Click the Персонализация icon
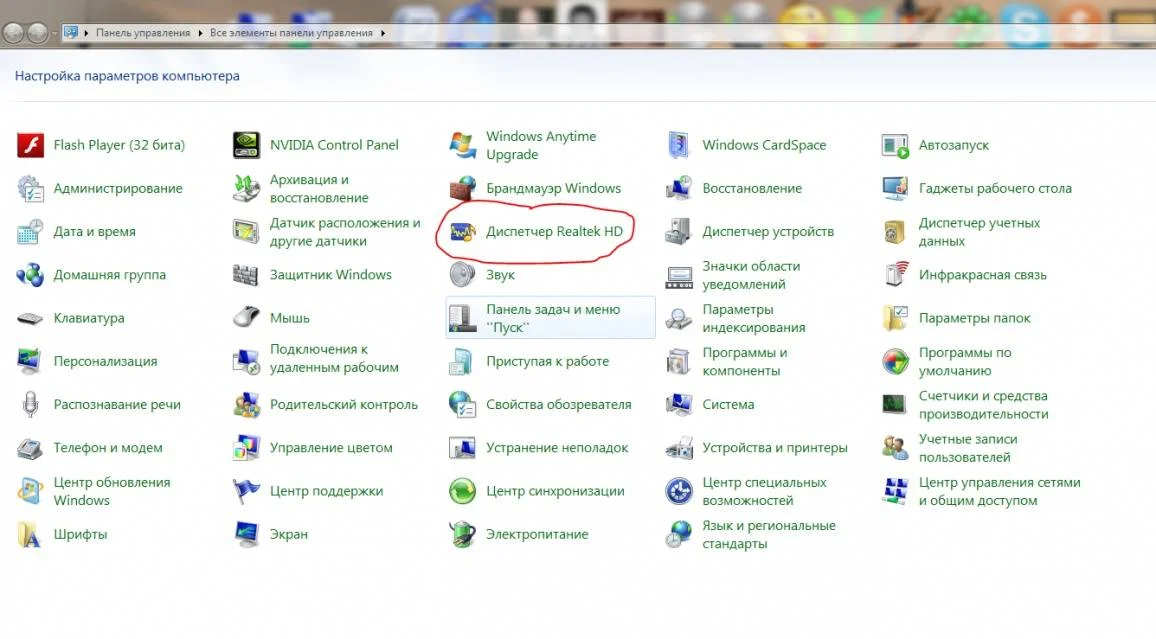1156x639 pixels. [30, 361]
